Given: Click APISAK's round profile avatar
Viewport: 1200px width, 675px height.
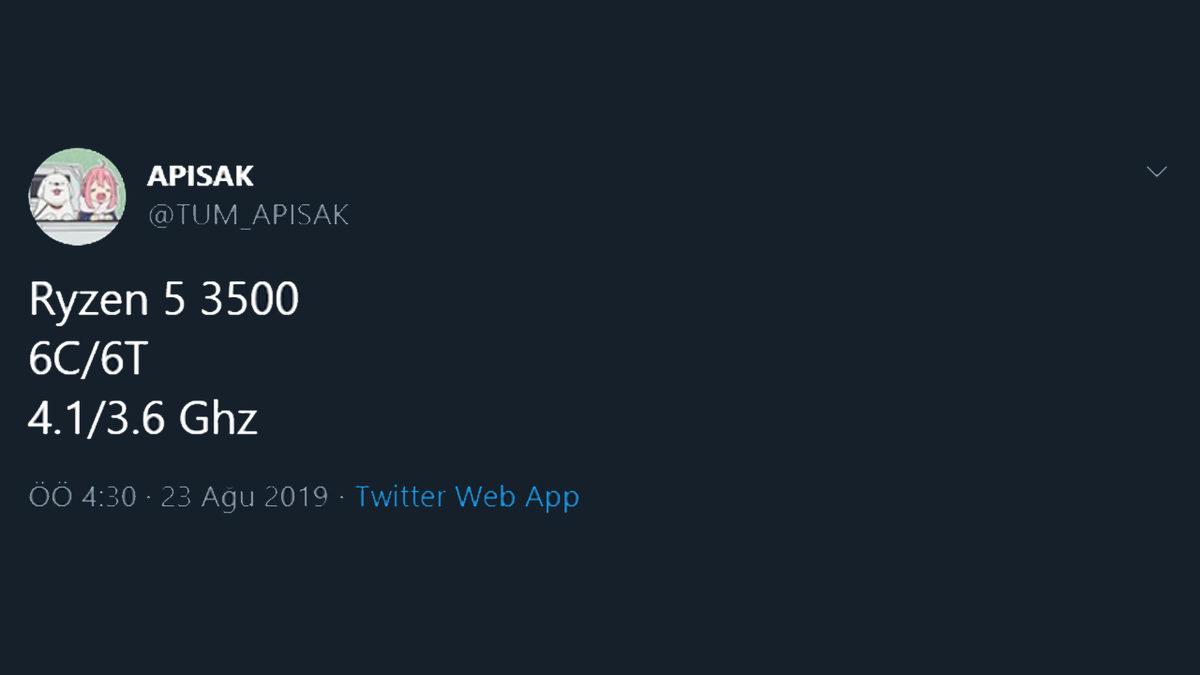Looking at the screenshot, I should [x=77, y=196].
